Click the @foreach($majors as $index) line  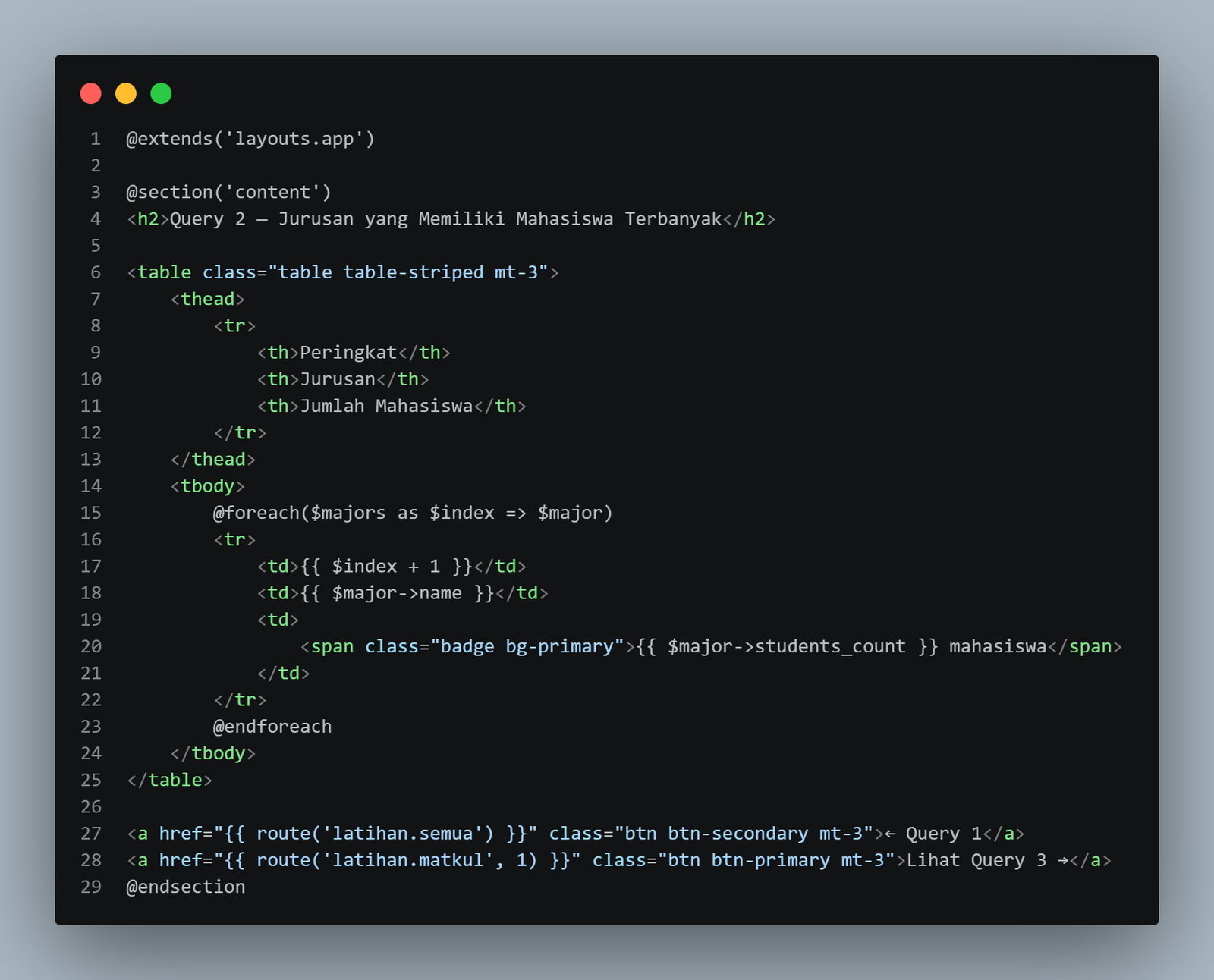413,513
